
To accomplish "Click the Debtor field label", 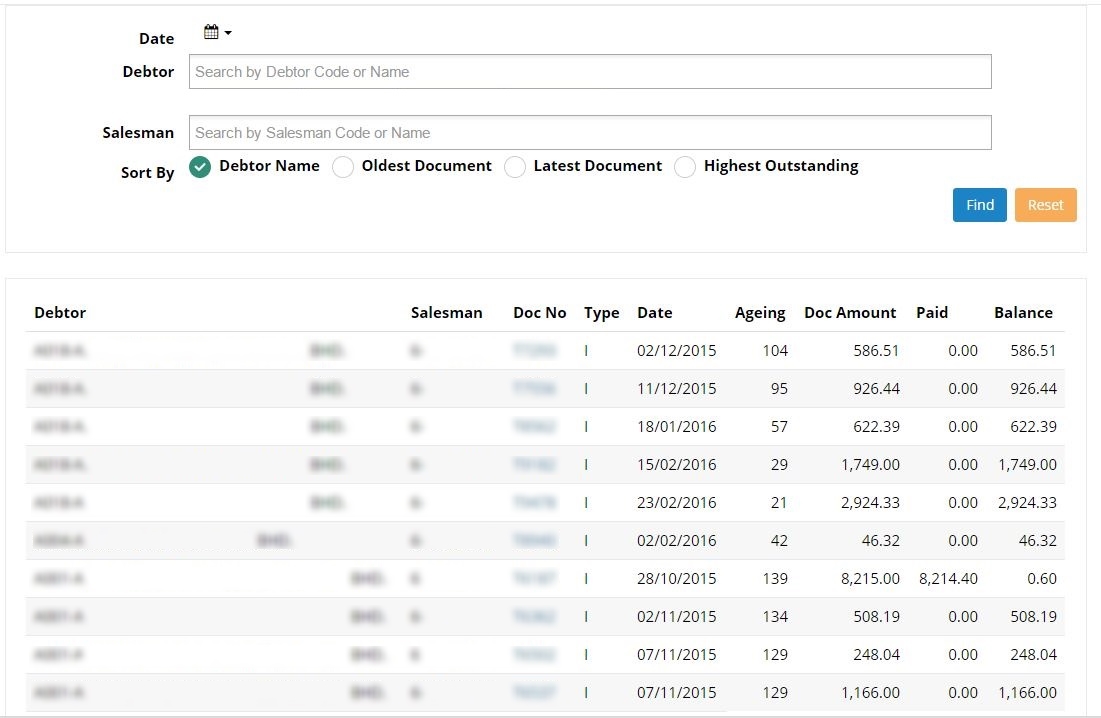I will coord(148,72).
